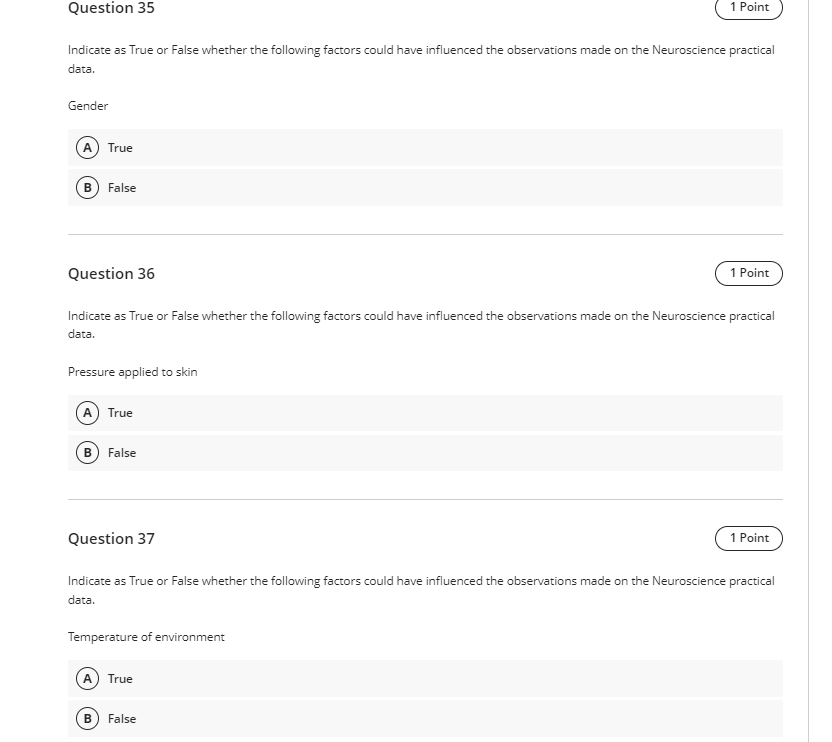The width and height of the screenshot is (832, 742).
Task: Click the 'Pressure applied to skin' text
Action: pos(133,372)
